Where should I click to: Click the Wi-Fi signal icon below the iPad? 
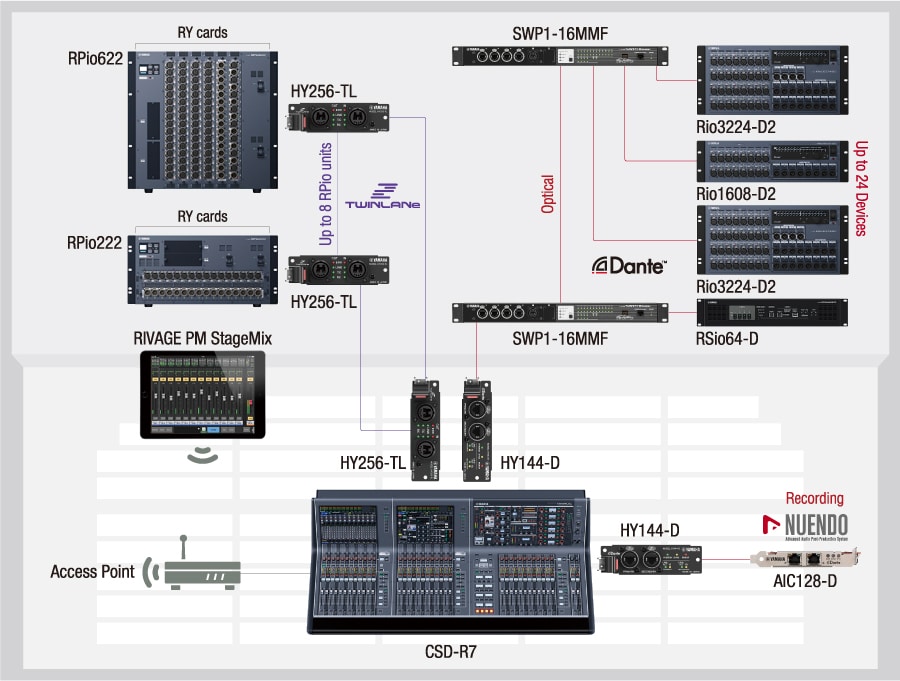[203, 453]
